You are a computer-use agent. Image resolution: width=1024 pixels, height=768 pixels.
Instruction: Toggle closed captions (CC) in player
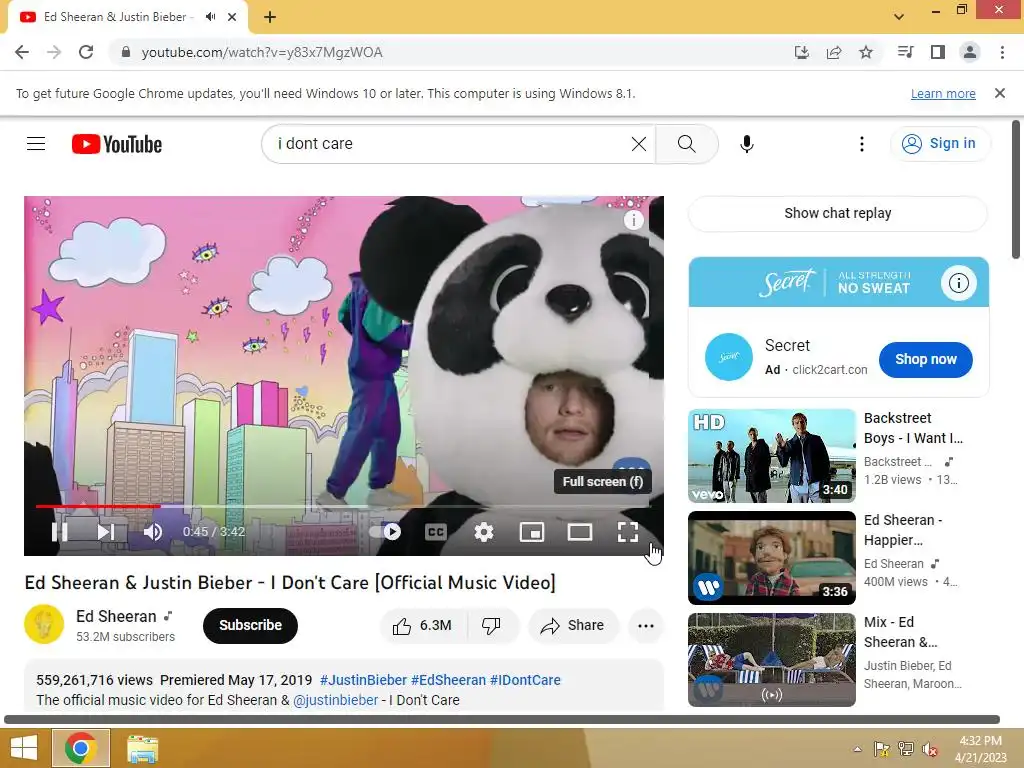[436, 532]
